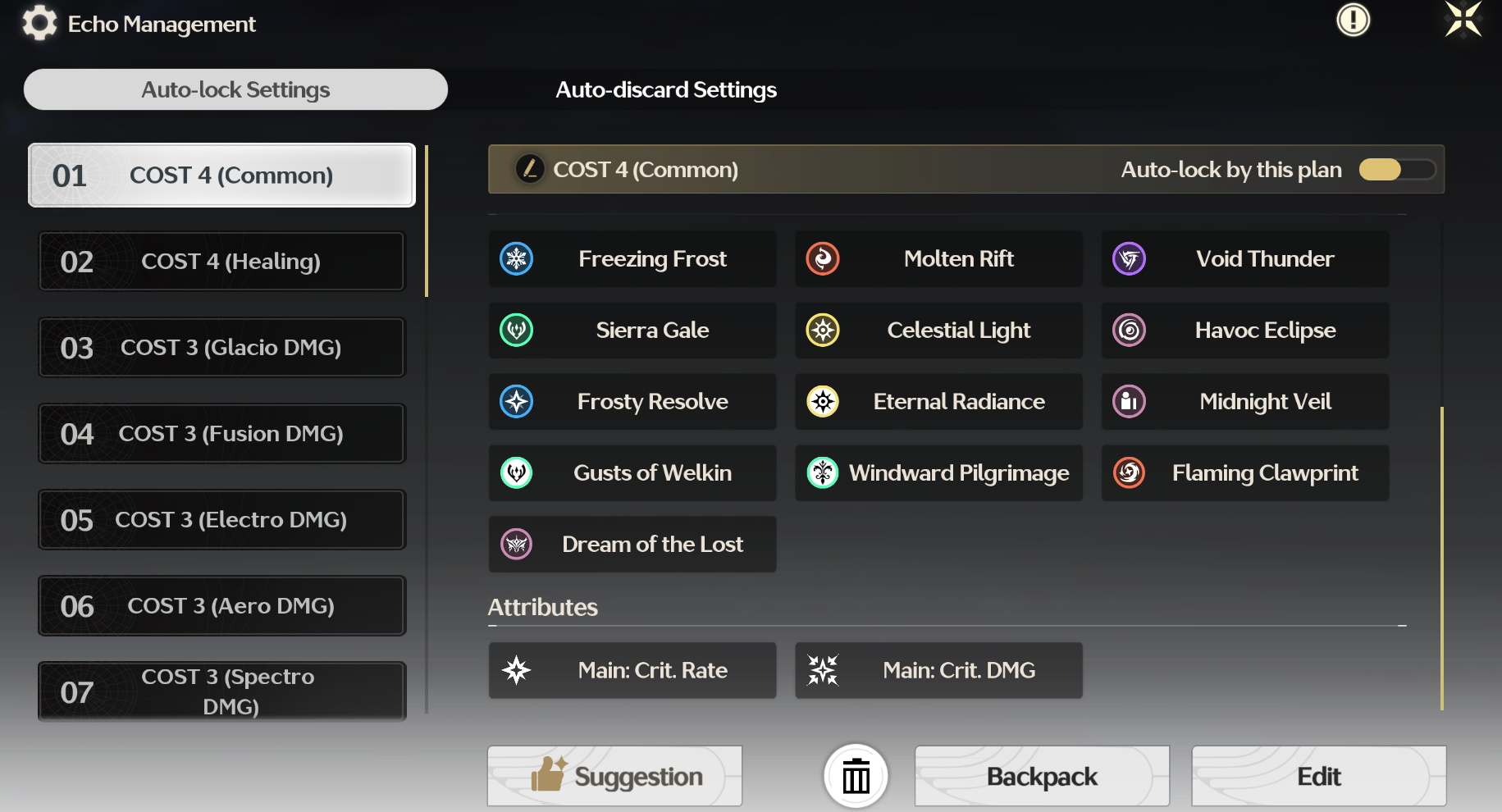Click the Celestial Light yellow icon

click(823, 331)
